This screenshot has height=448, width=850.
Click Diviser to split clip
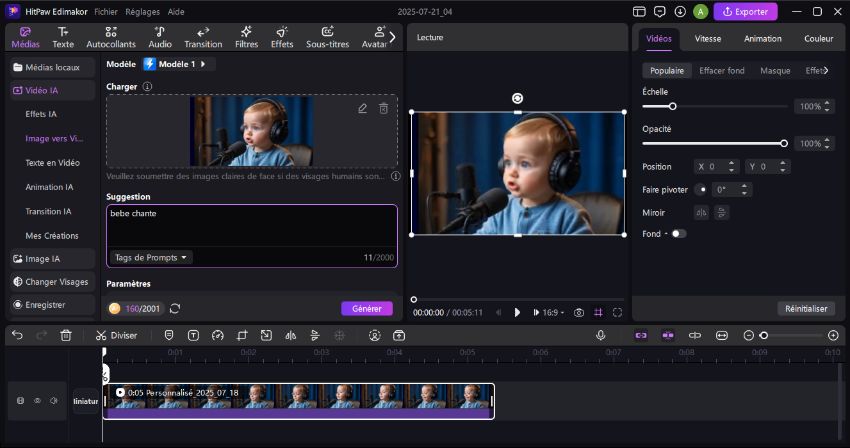point(117,335)
